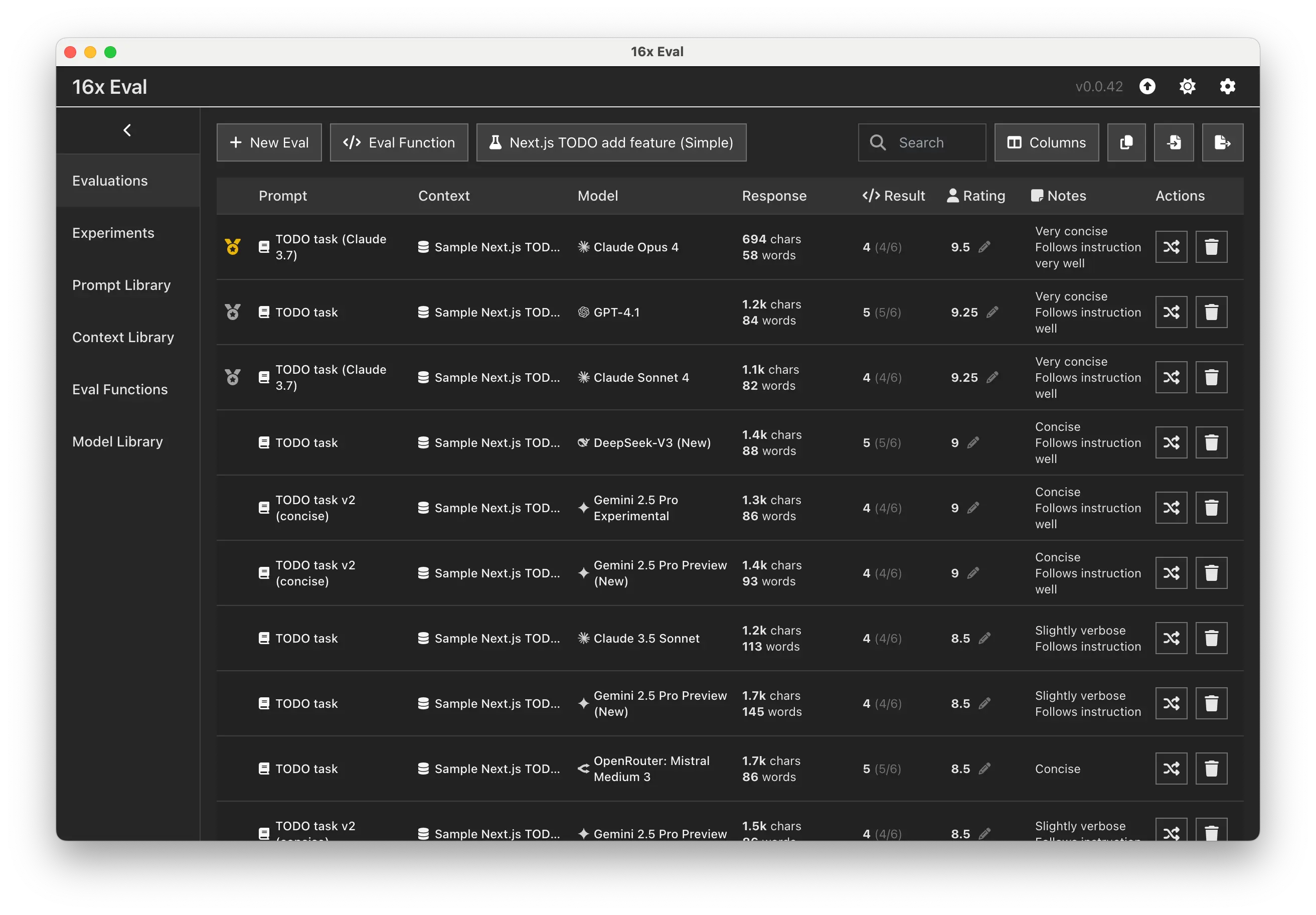The image size is (1316, 915).
Task: Toggle light/dark theme sun icon
Action: (1187, 87)
